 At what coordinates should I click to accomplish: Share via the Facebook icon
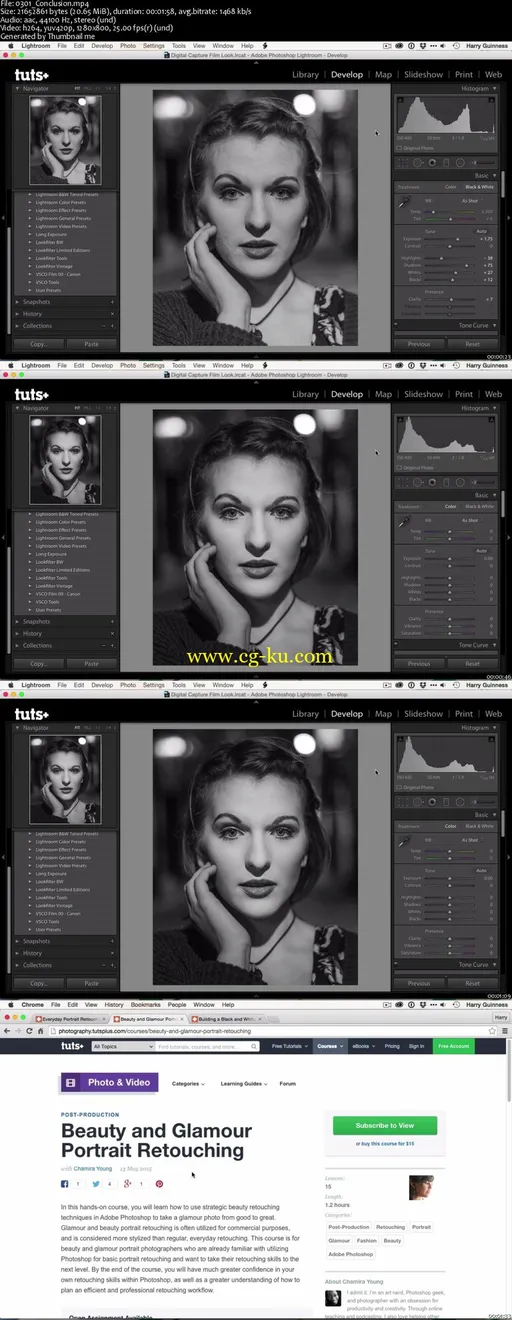[65, 1184]
